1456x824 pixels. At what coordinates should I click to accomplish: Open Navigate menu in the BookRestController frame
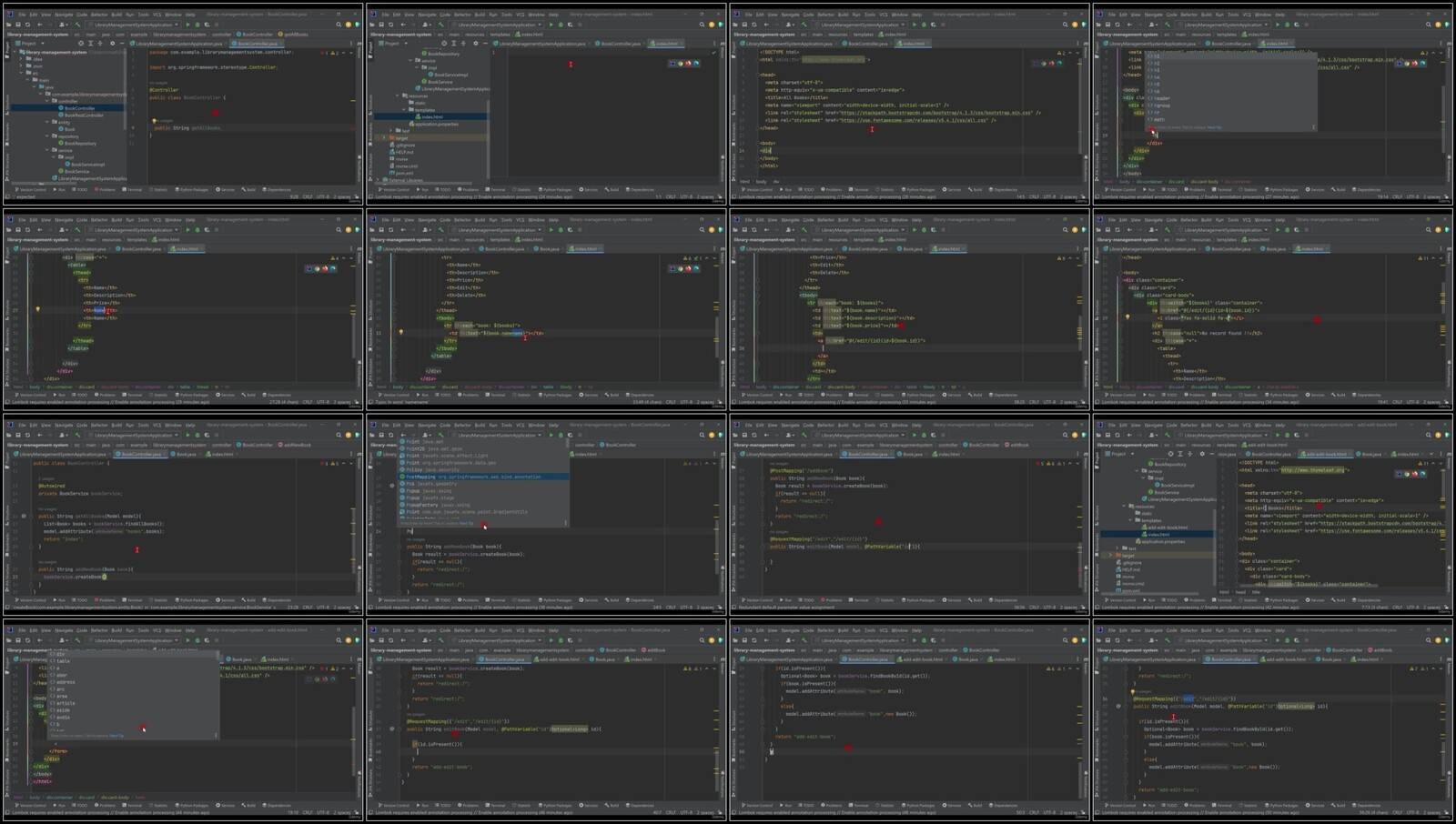tap(64, 15)
